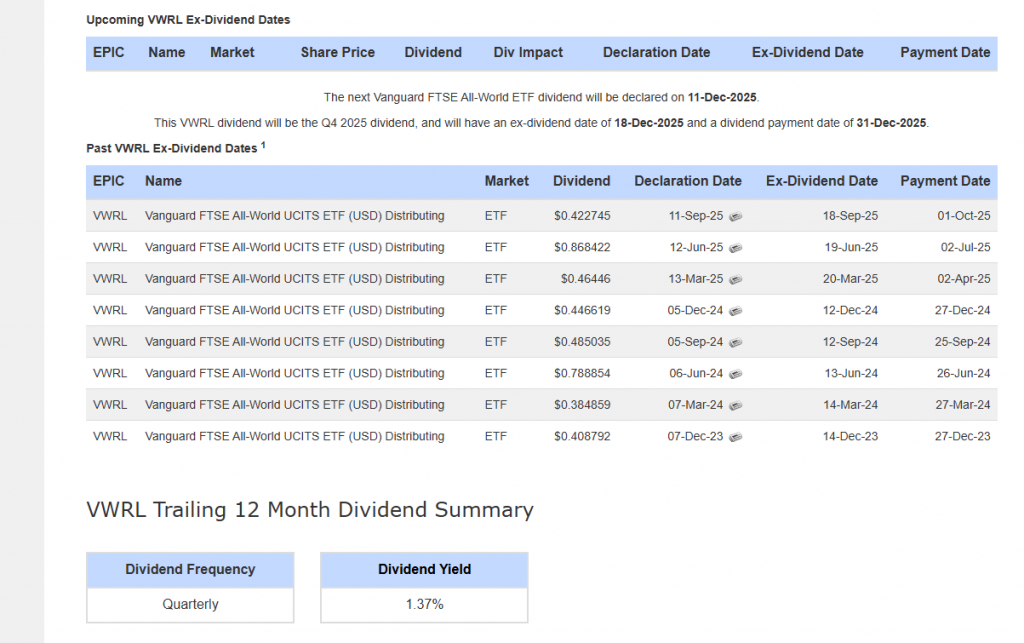Open the announcement icon for 05-Dec-24
Viewport: 1024px width, 643px height.
coord(735,311)
